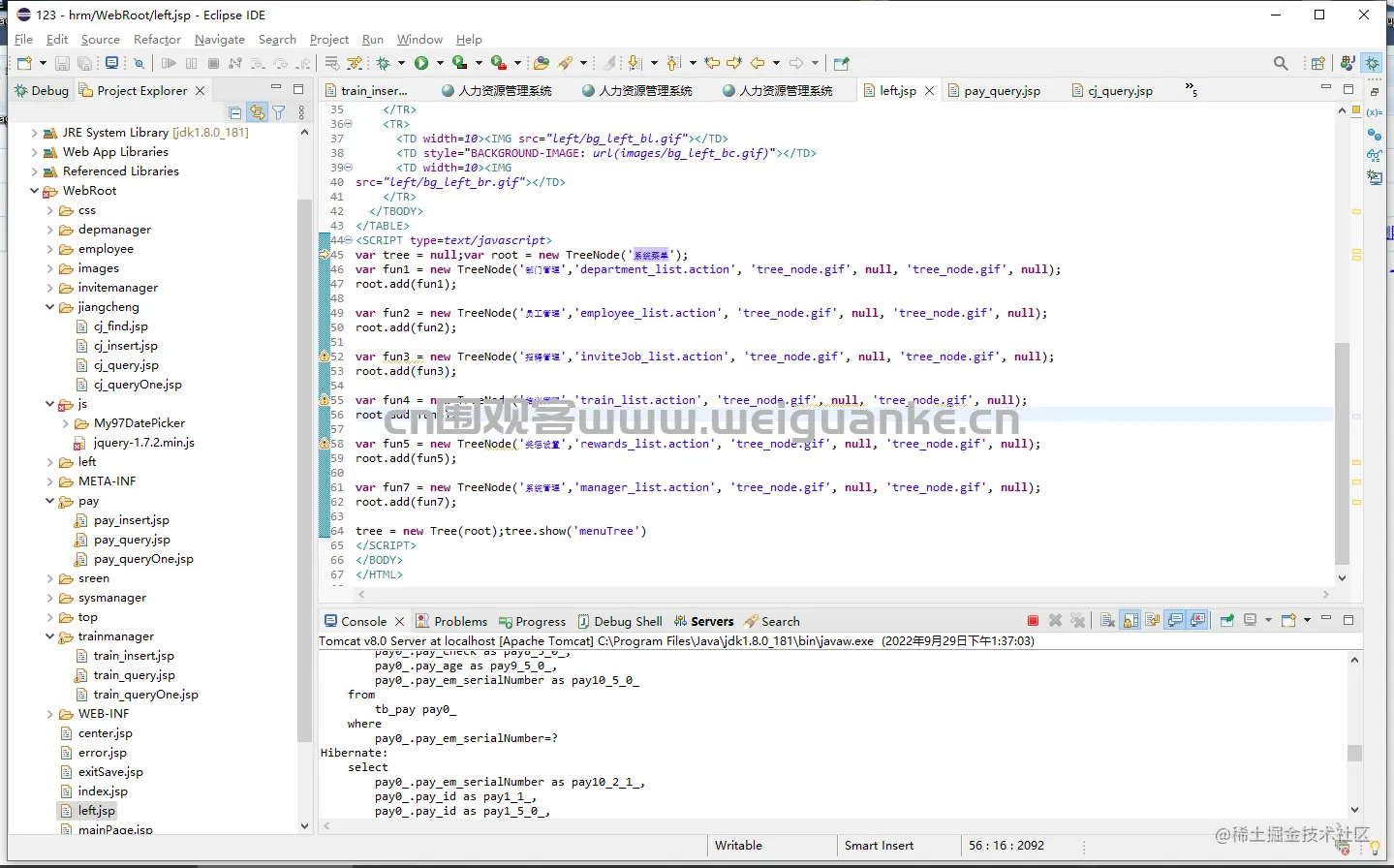Toggle Show Console on Standard Out change
1394x868 pixels.
click(1175, 620)
